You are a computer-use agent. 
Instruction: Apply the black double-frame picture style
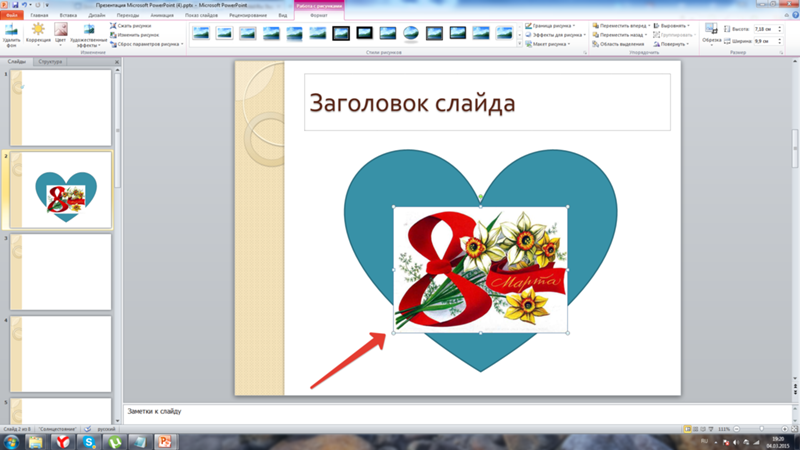(x=341, y=34)
